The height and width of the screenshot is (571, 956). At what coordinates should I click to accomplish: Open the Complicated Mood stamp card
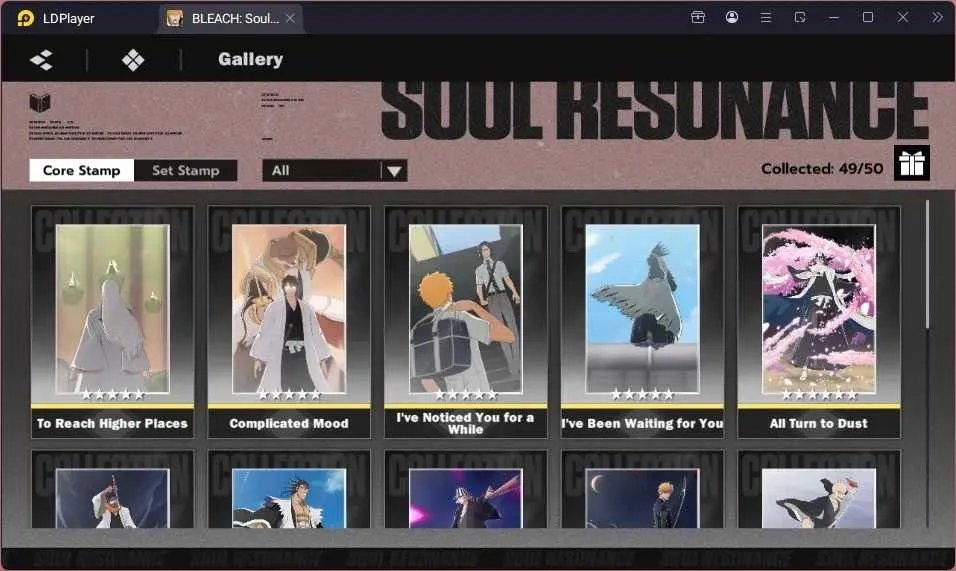click(x=289, y=322)
